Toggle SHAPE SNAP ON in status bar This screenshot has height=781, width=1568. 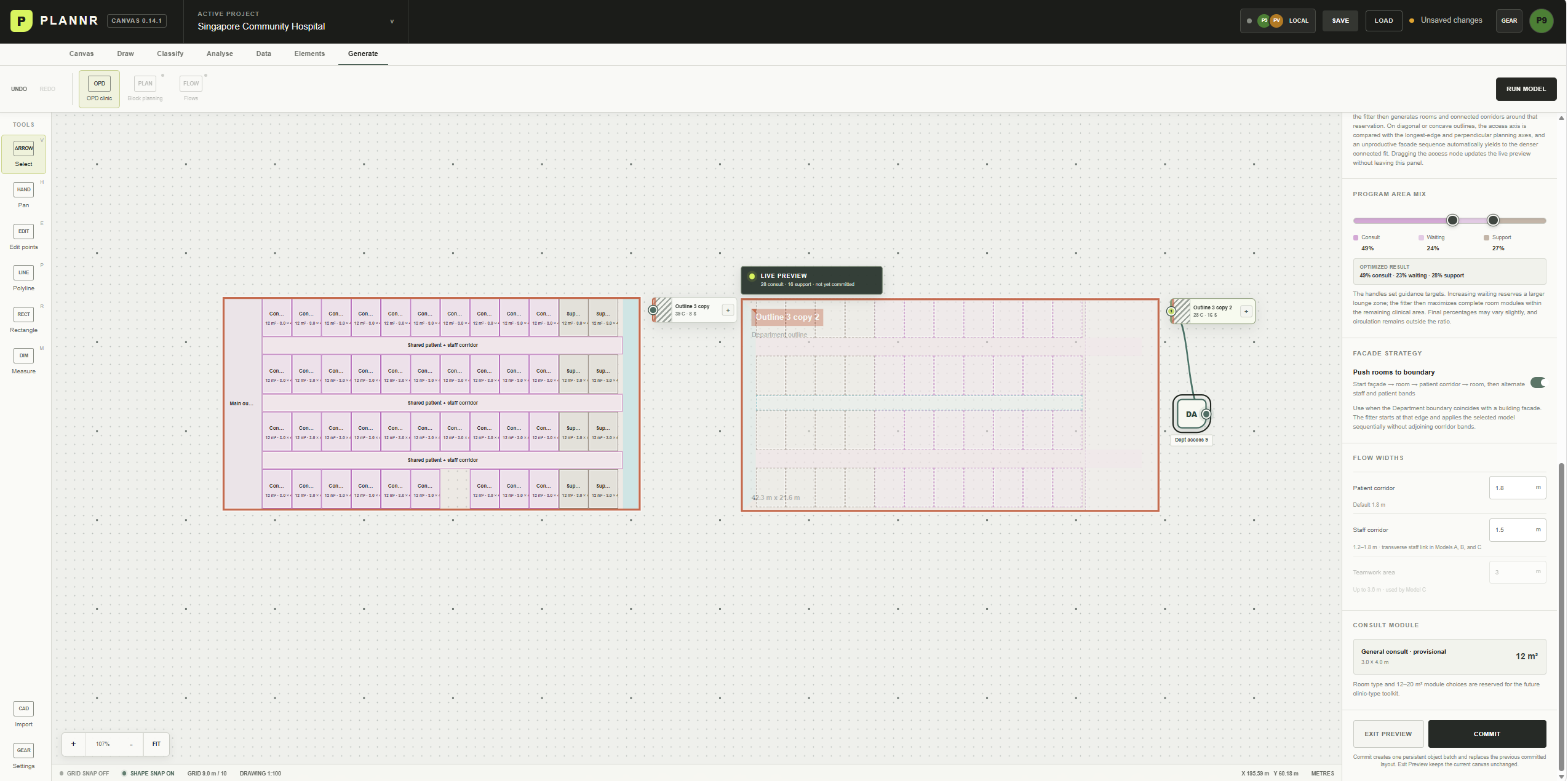pos(148,774)
